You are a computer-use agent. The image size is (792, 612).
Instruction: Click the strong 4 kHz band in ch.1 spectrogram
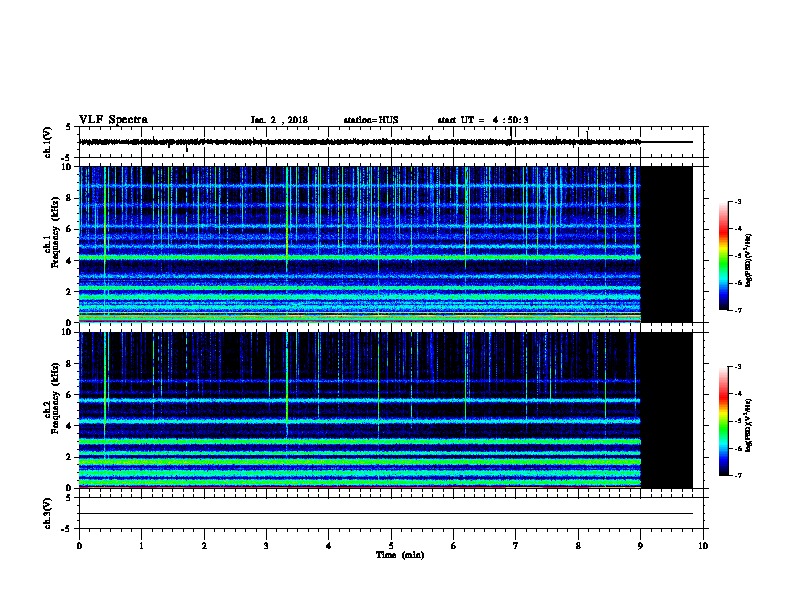360,258
